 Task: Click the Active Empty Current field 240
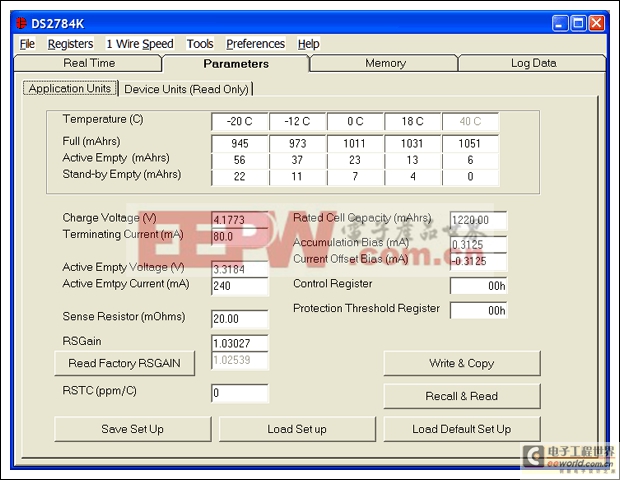point(240,286)
